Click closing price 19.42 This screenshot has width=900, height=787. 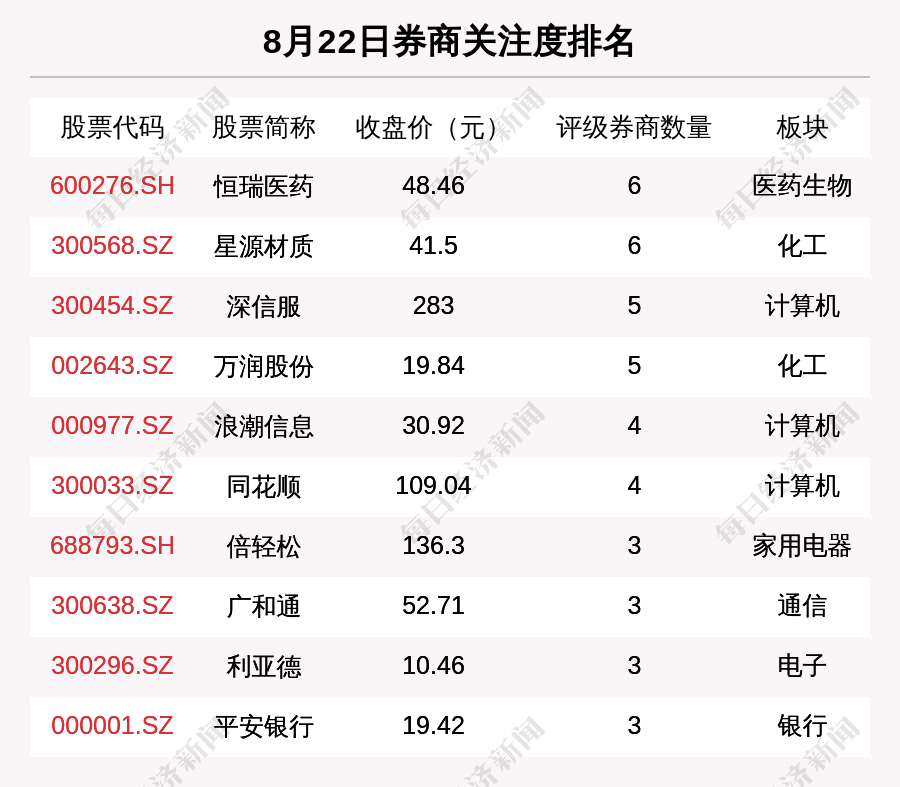(433, 726)
